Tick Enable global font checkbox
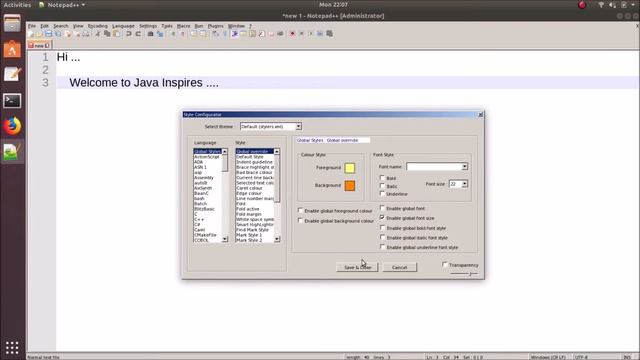Viewport: 640px width, 360px height. 382,208
